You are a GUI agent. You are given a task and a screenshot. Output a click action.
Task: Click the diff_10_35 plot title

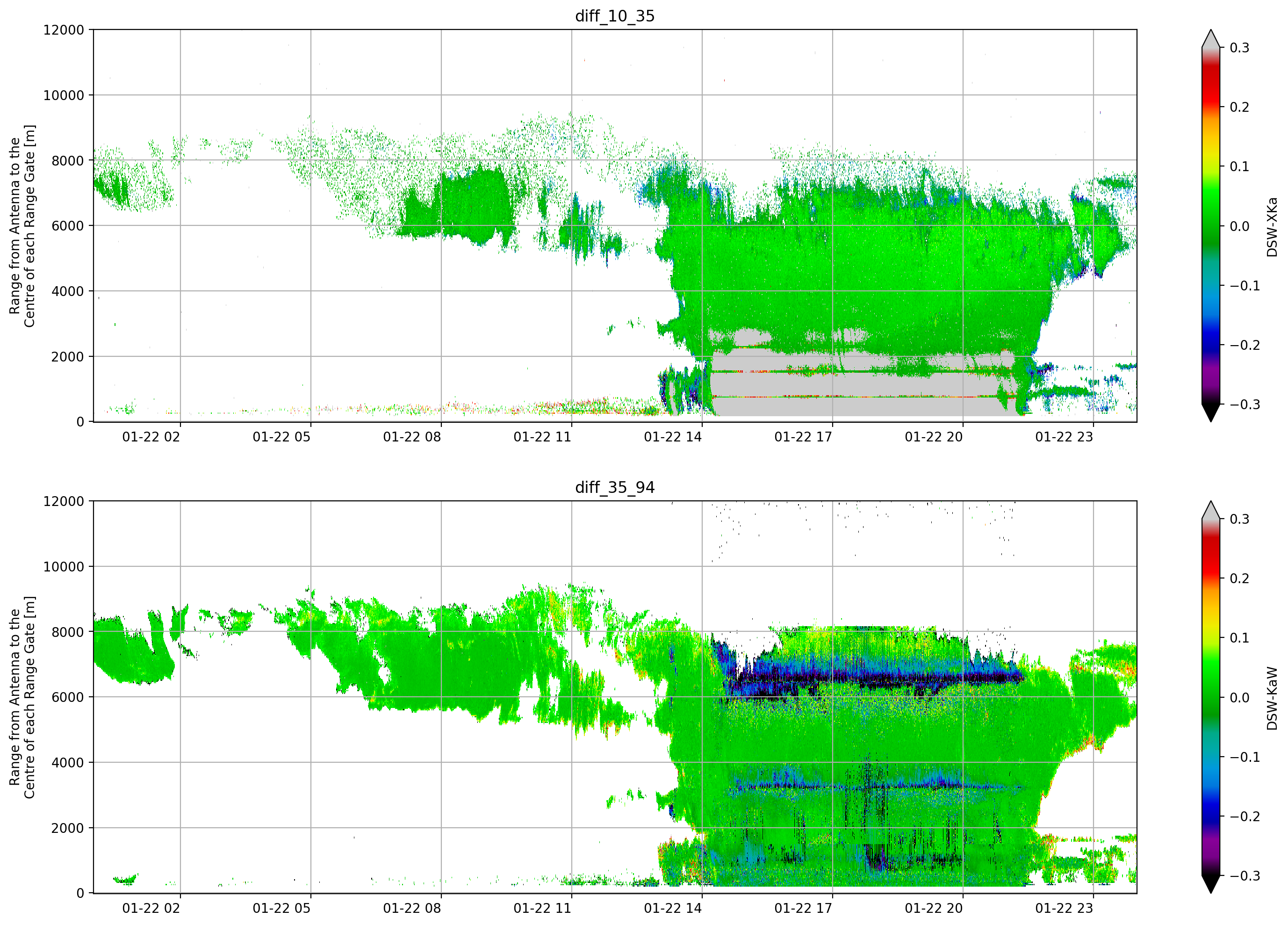614,16
